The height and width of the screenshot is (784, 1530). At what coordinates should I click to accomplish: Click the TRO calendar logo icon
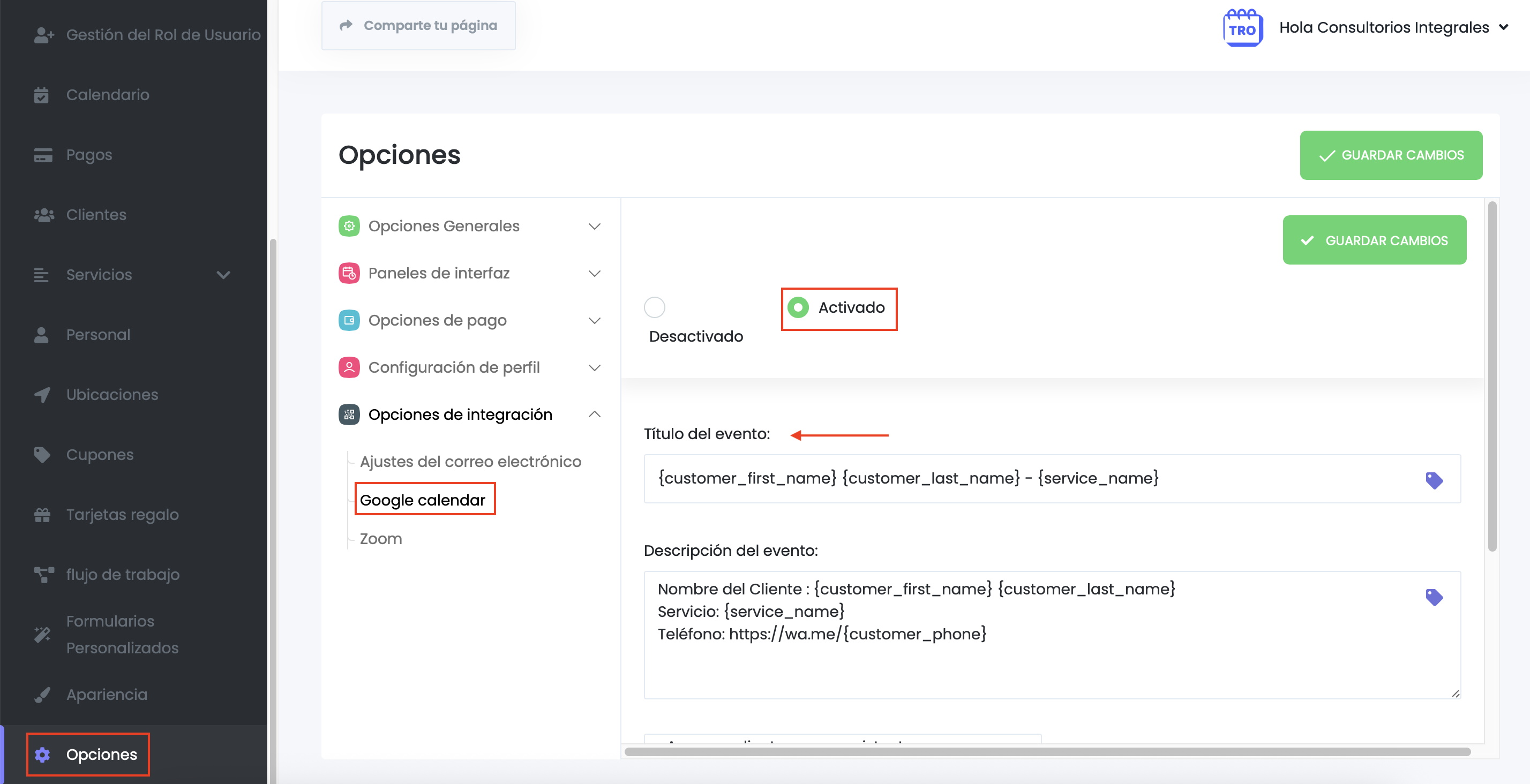(1242, 28)
